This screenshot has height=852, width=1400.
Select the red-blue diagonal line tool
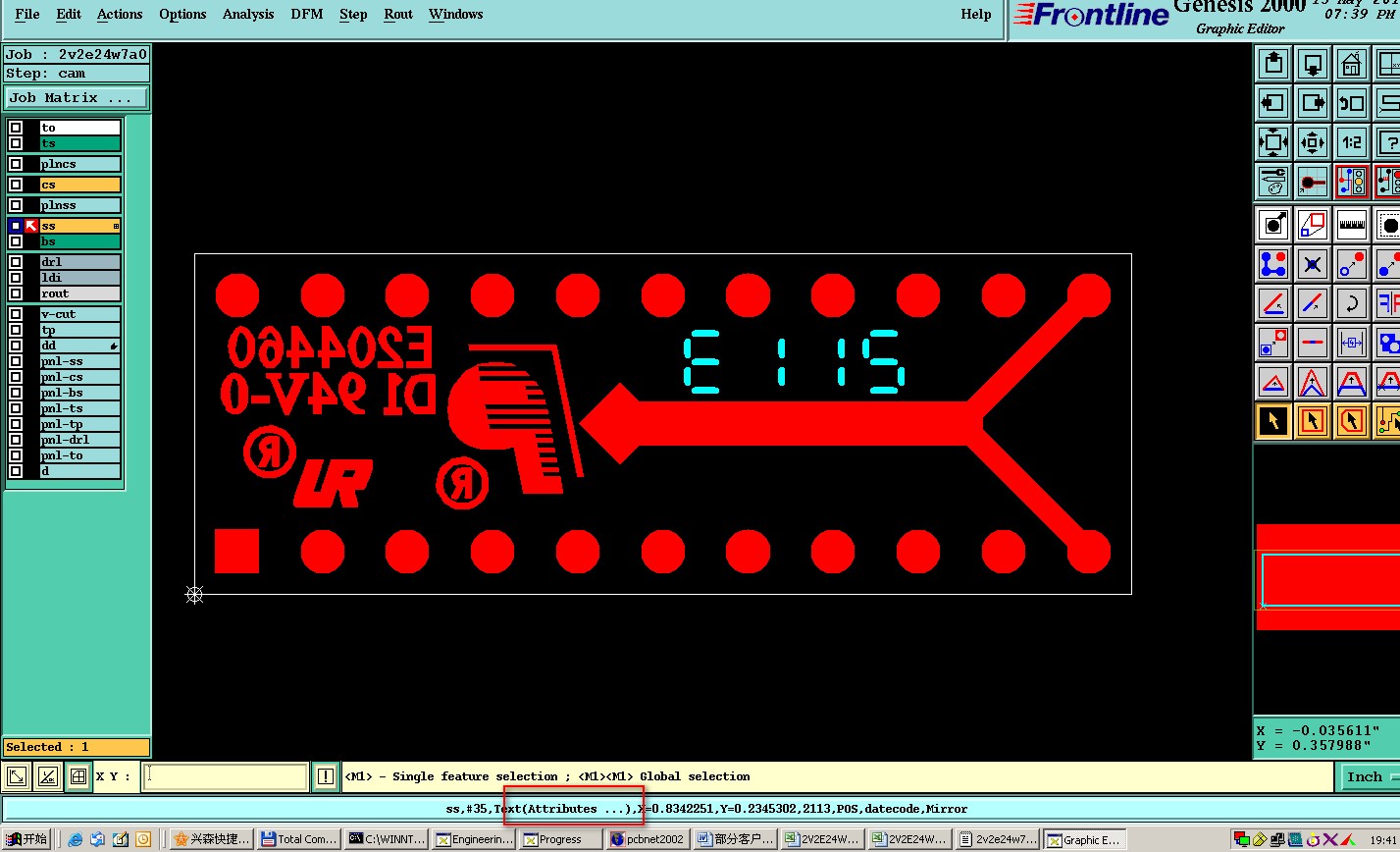pyautogui.click(x=1313, y=303)
